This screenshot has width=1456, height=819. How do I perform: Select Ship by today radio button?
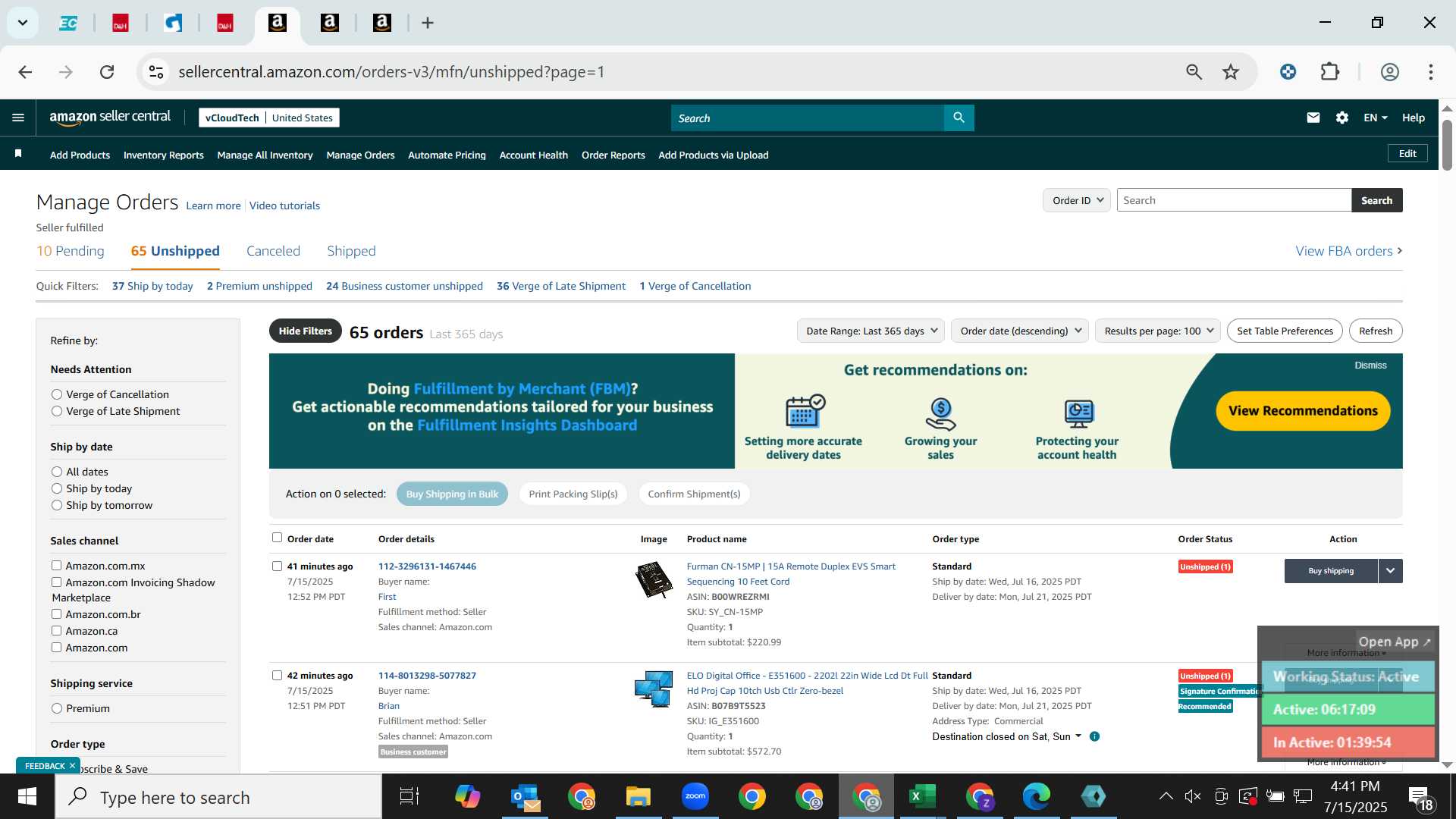(57, 488)
